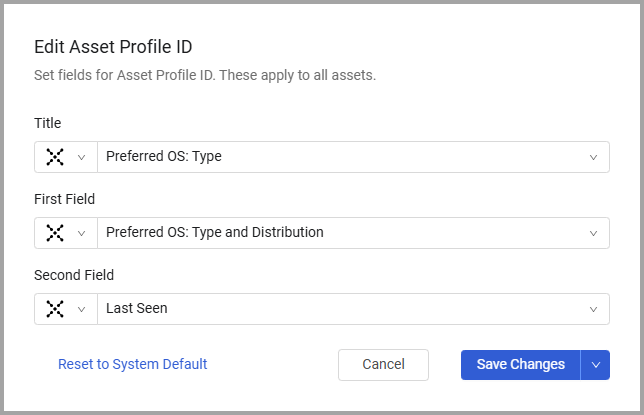Expand the Second Field adapter chevron beside the icon
The width and height of the screenshot is (644, 415).
[82, 309]
